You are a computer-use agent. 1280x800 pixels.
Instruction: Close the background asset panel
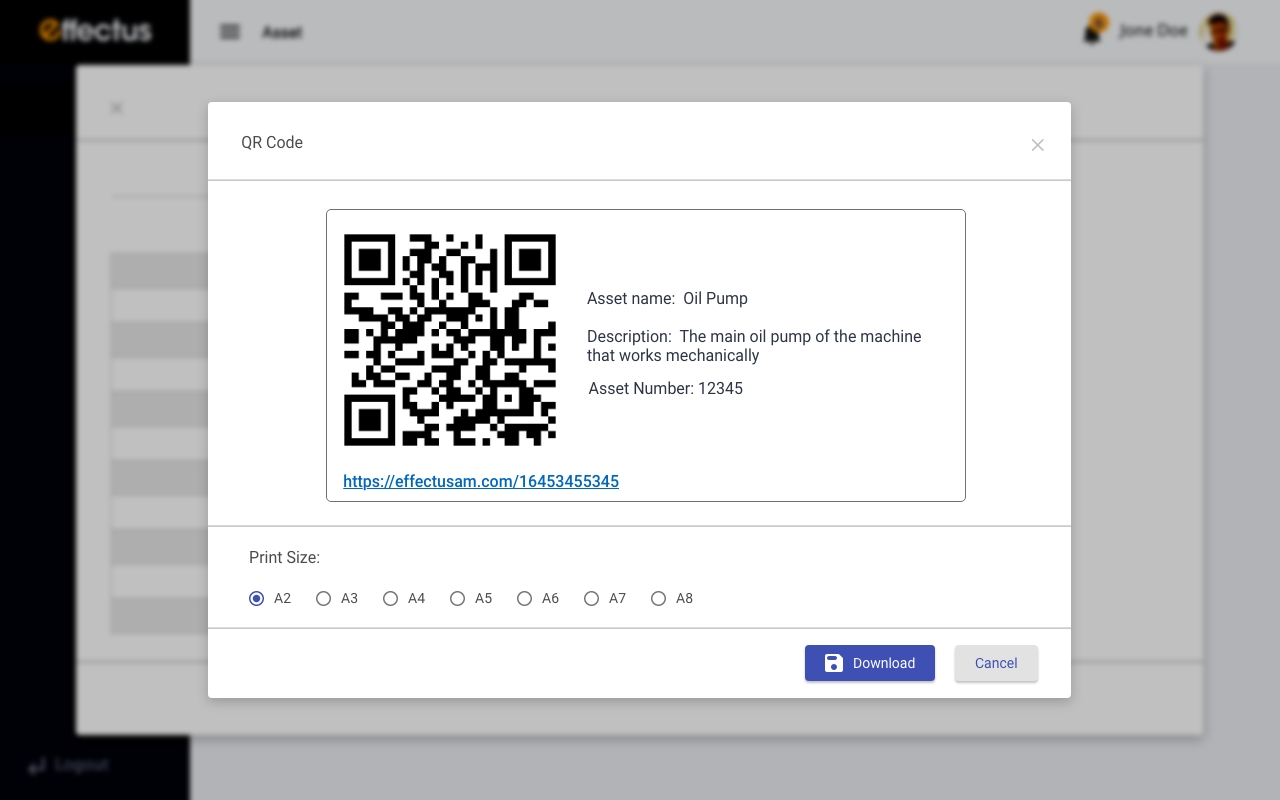(117, 108)
